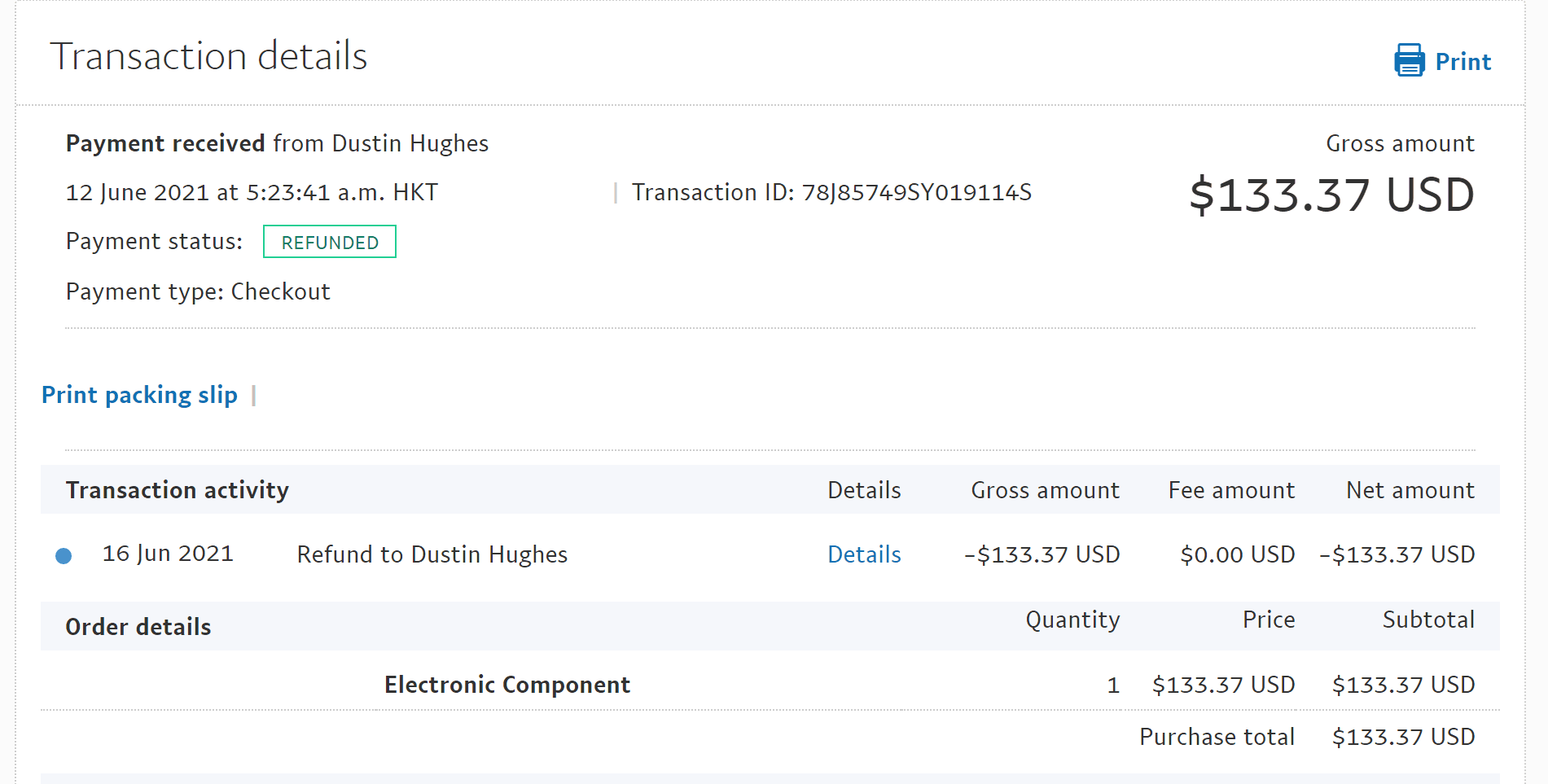Open Details for the refund entry

click(x=864, y=554)
